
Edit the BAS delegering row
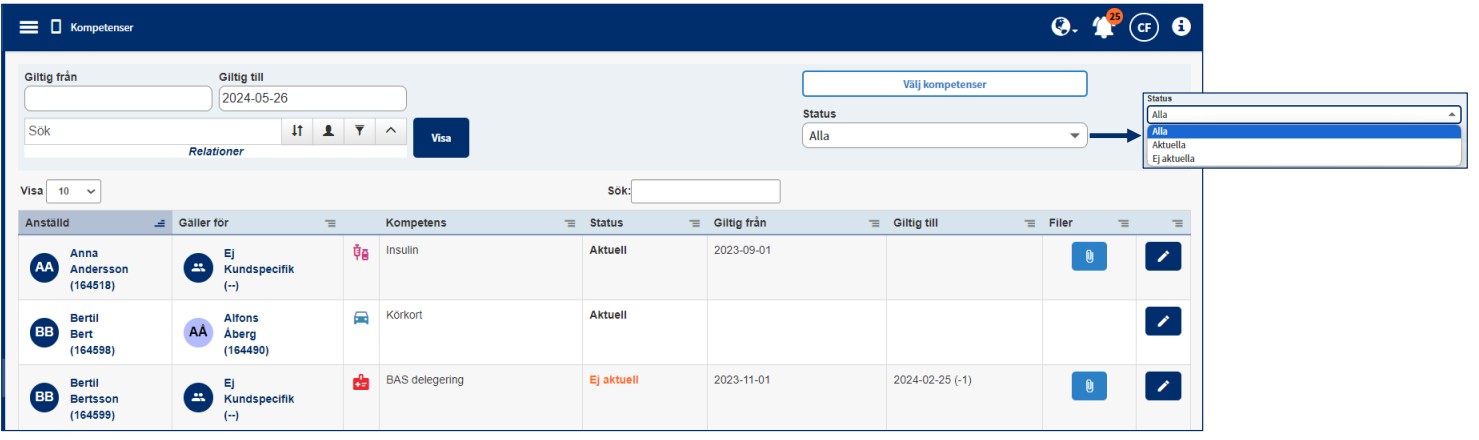point(1163,386)
